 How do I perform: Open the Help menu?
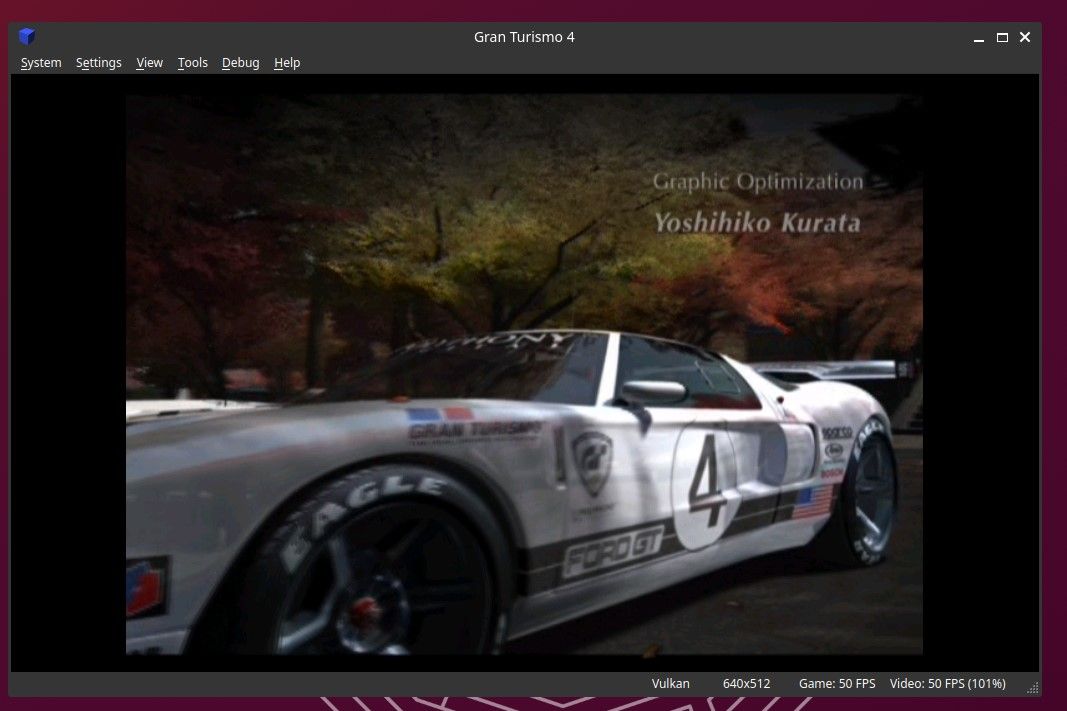point(286,63)
